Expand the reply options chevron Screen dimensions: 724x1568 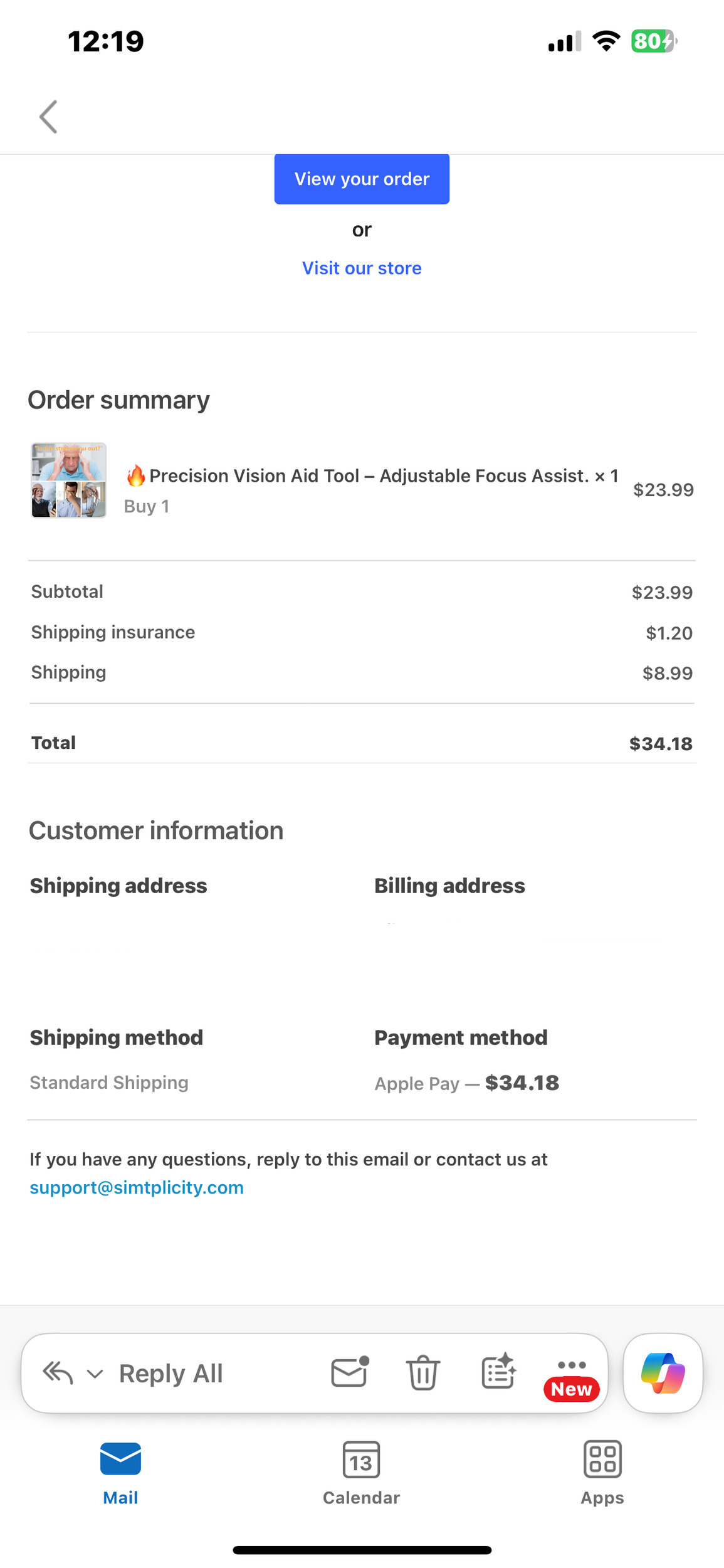click(95, 1374)
